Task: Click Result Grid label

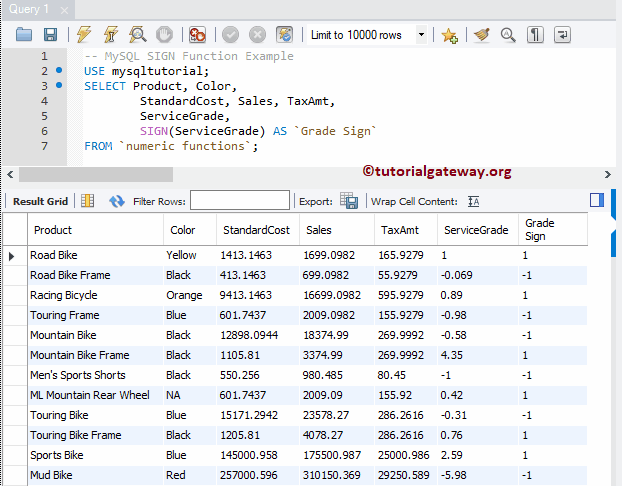Action: [40, 201]
